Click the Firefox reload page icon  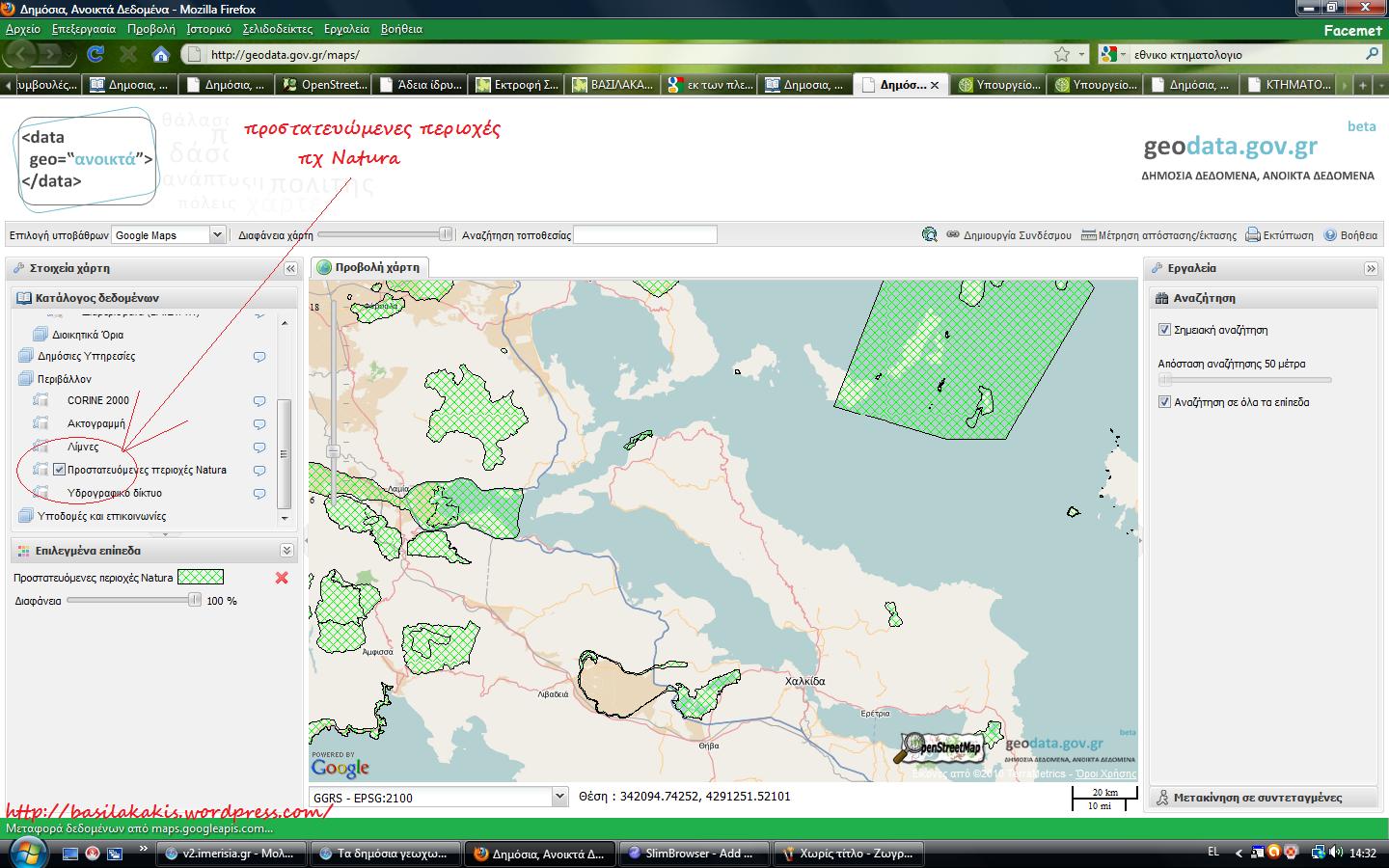[x=95, y=54]
